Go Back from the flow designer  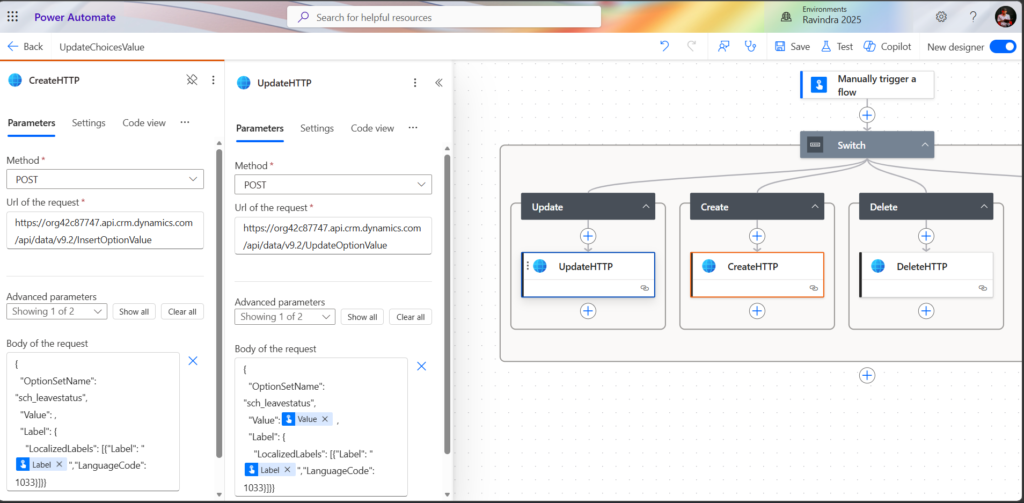coord(25,46)
